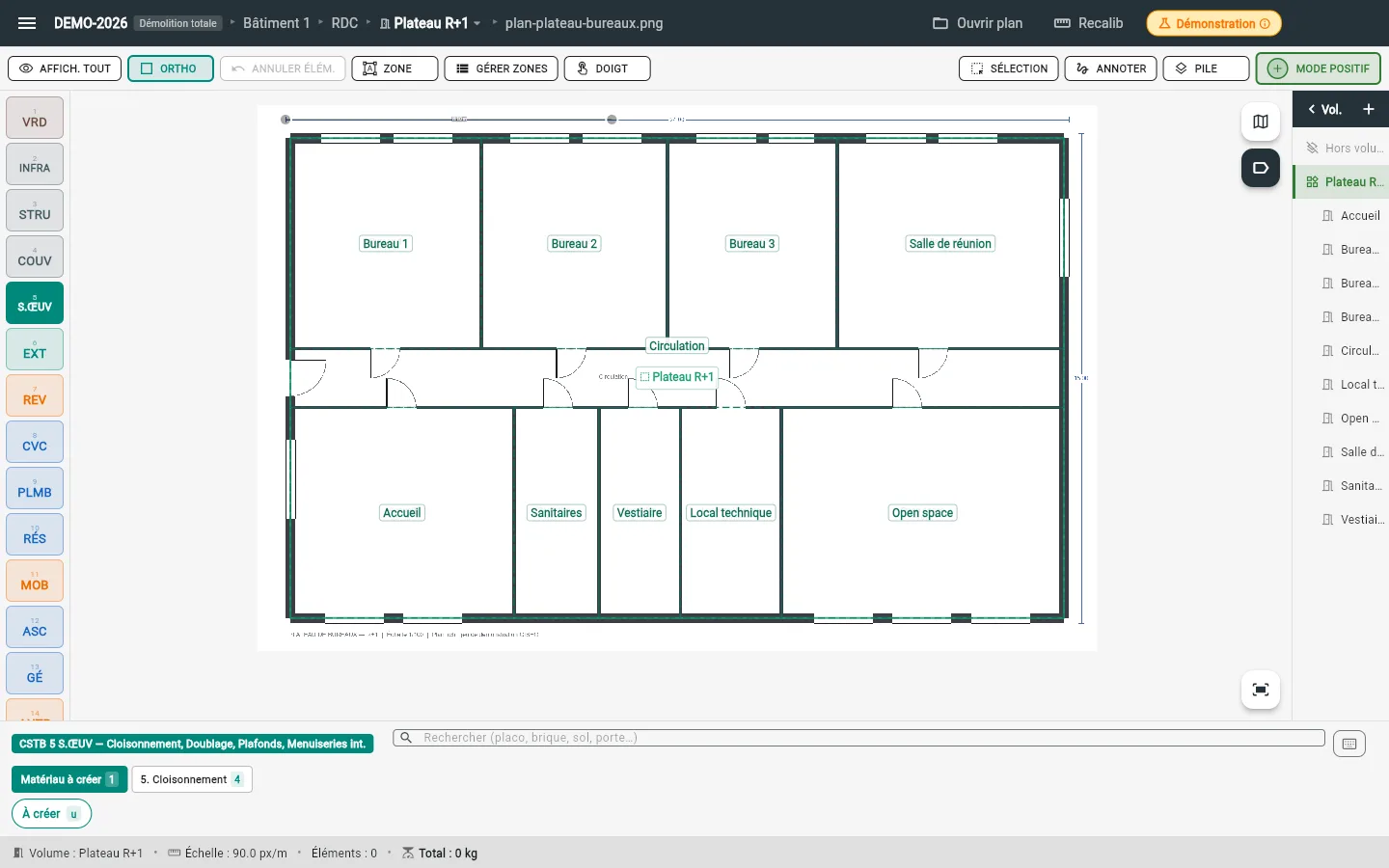The height and width of the screenshot is (868, 1389).
Task: Open Matériau à créer tab
Action: click(69, 779)
